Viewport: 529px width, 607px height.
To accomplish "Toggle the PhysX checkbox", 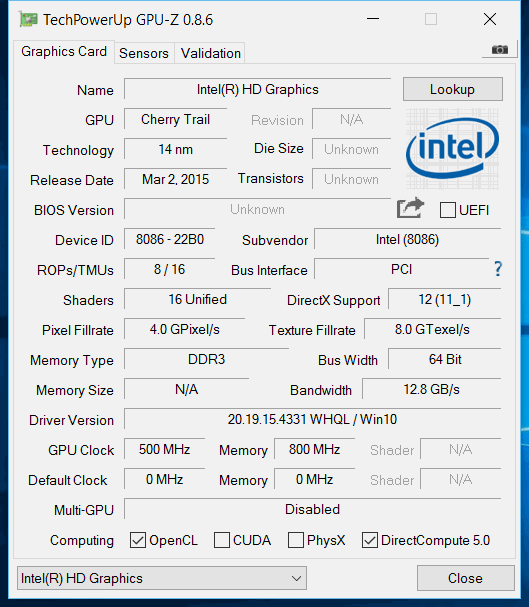I will pyautogui.click(x=296, y=540).
